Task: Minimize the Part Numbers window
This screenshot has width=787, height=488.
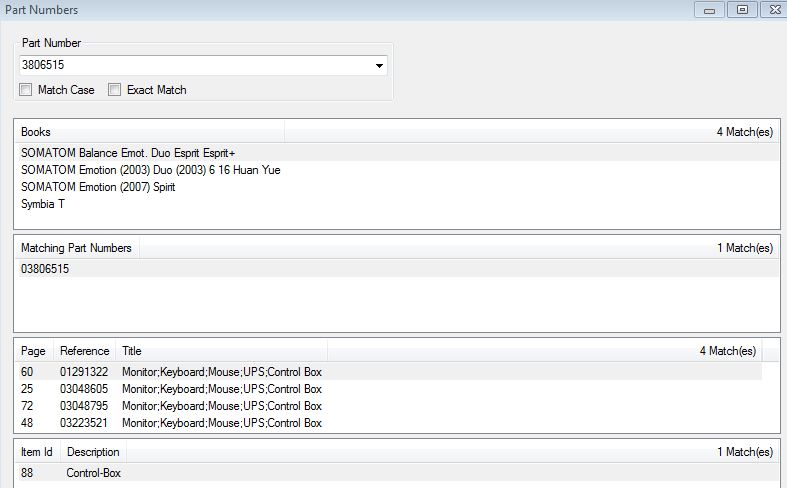Action: pos(709,10)
